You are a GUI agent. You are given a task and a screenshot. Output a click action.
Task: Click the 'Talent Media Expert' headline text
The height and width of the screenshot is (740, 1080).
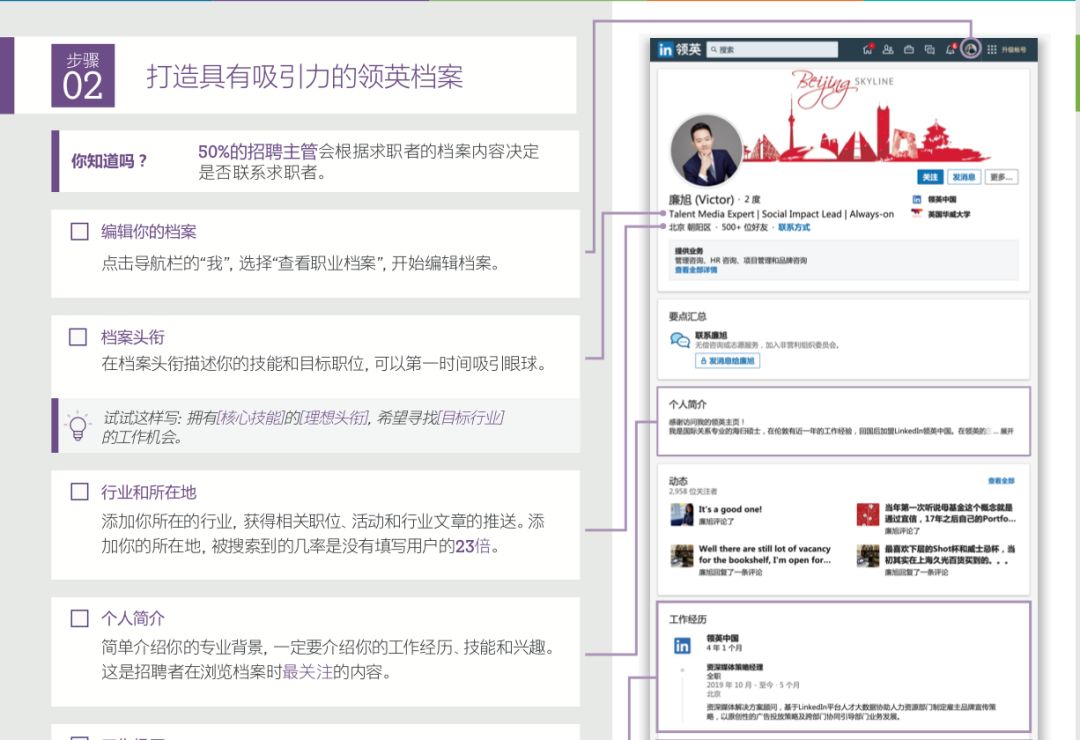pos(781,214)
